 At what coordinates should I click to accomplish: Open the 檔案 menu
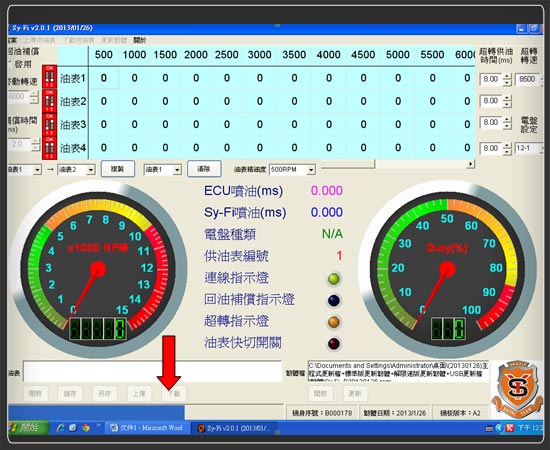click(x=12, y=40)
